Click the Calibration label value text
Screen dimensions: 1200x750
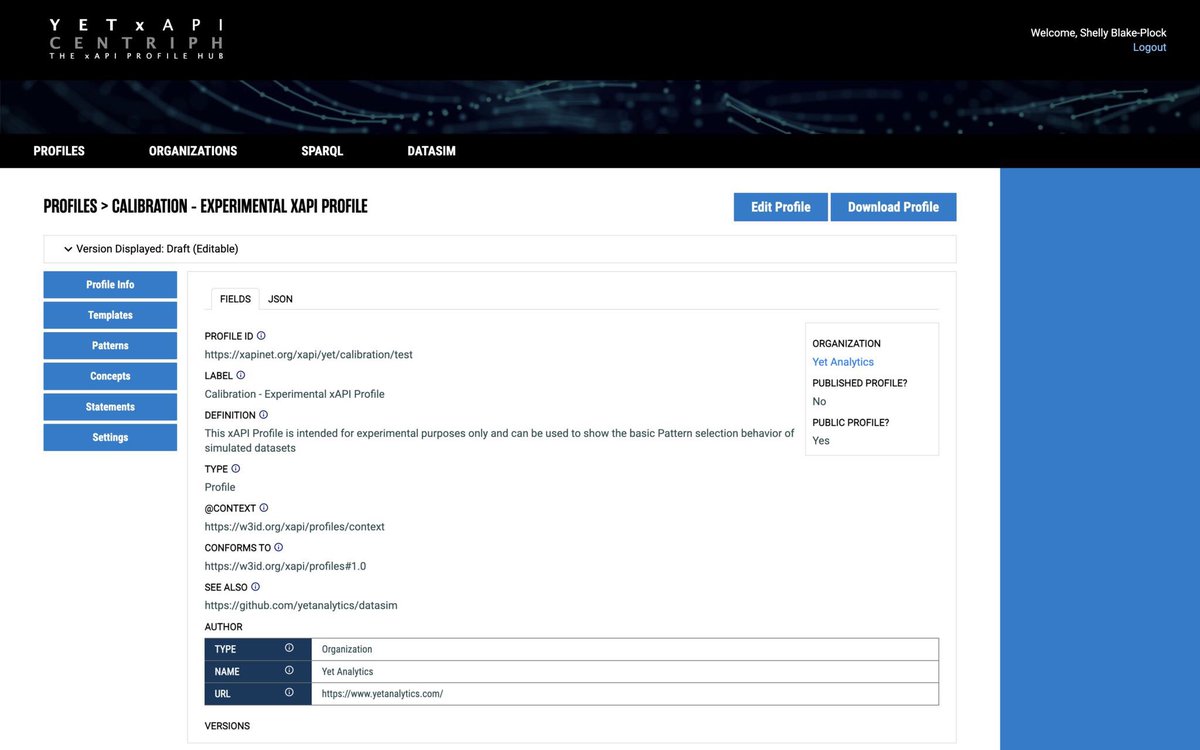295,394
